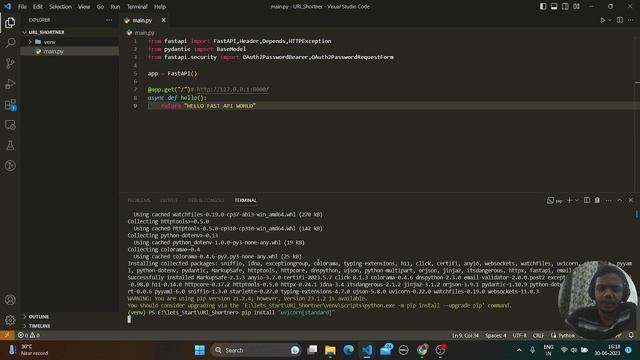This screenshot has height=360, width=640.
Task: Show hidden tray icons chevron
Action: pos(519,350)
